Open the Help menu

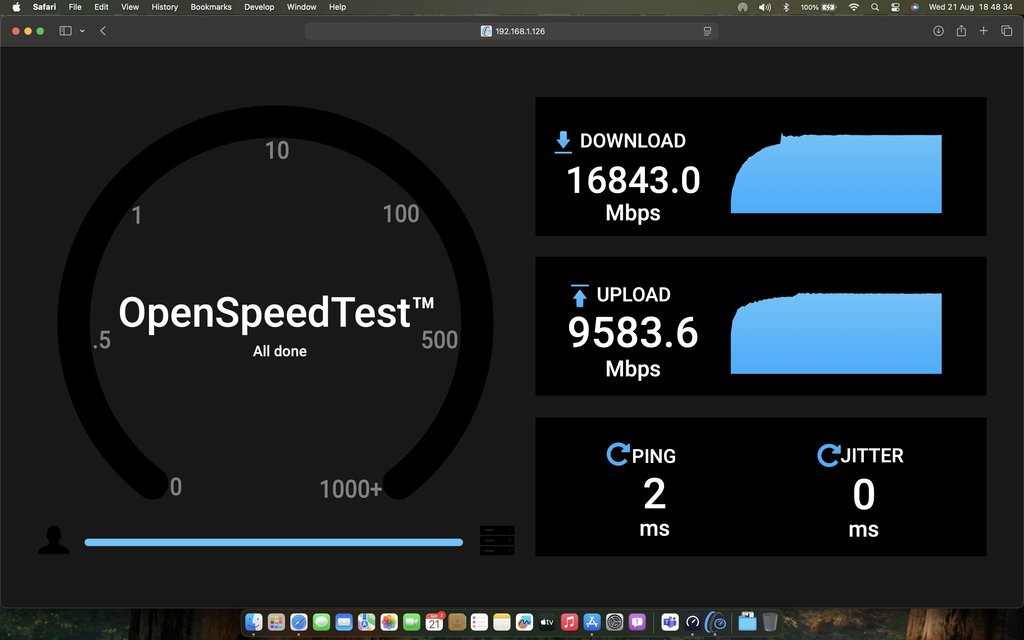pyautogui.click(x=338, y=7)
